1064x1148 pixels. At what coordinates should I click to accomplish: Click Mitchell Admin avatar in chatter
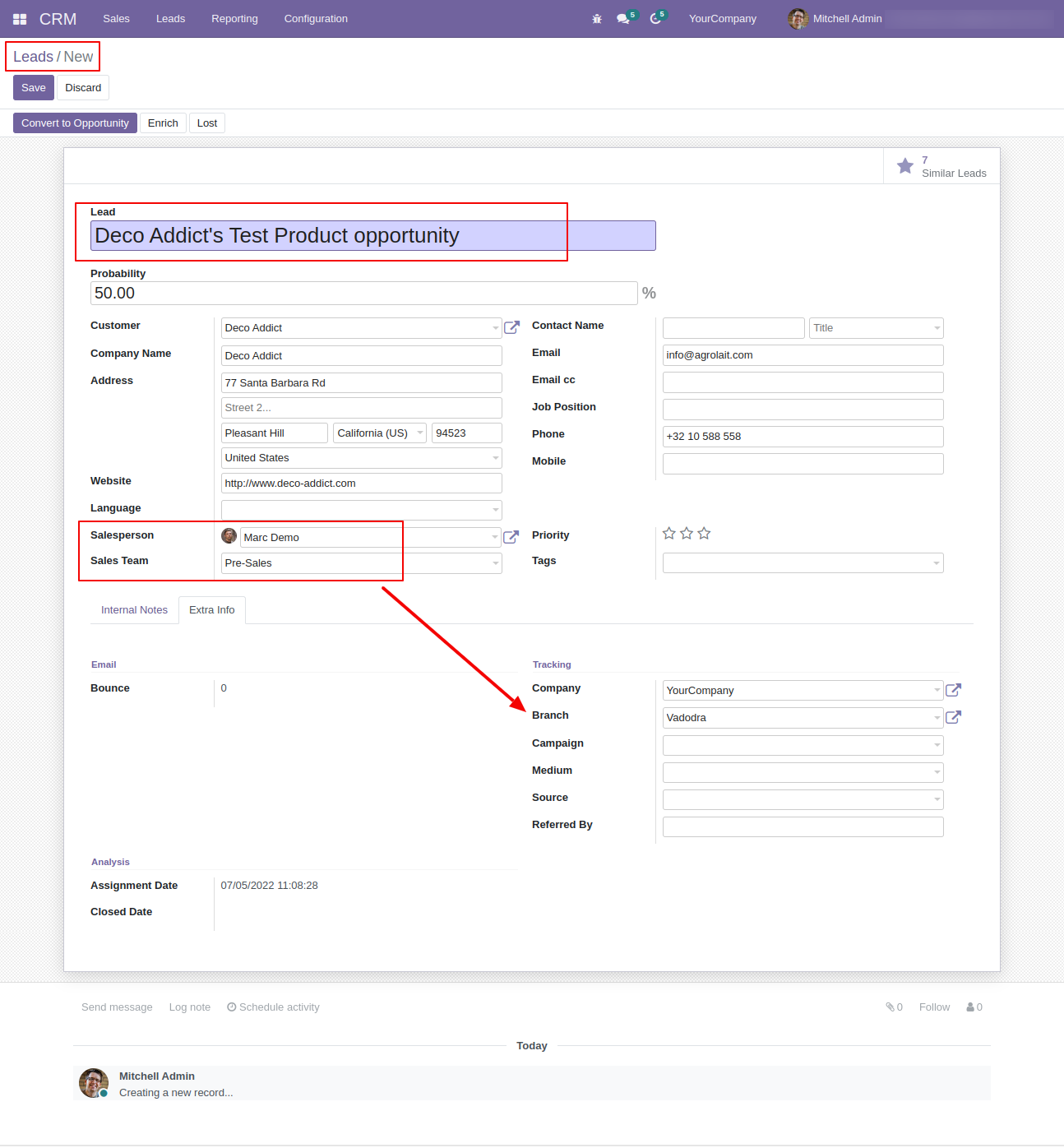(94, 1083)
